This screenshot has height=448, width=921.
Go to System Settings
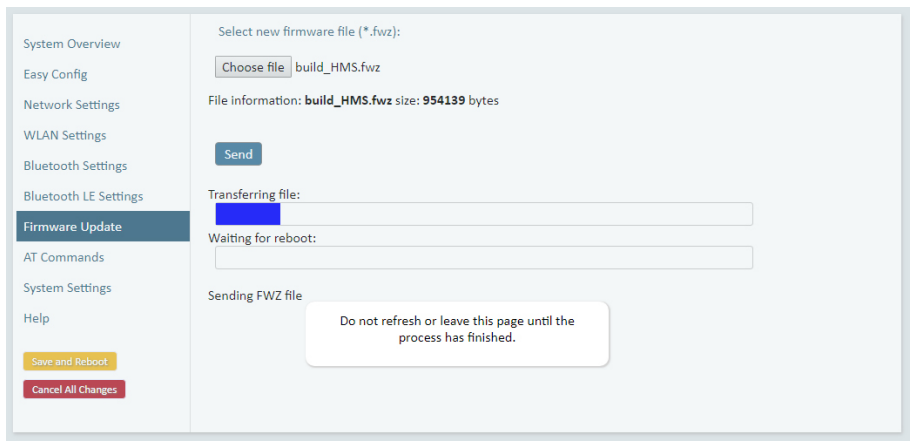68,288
